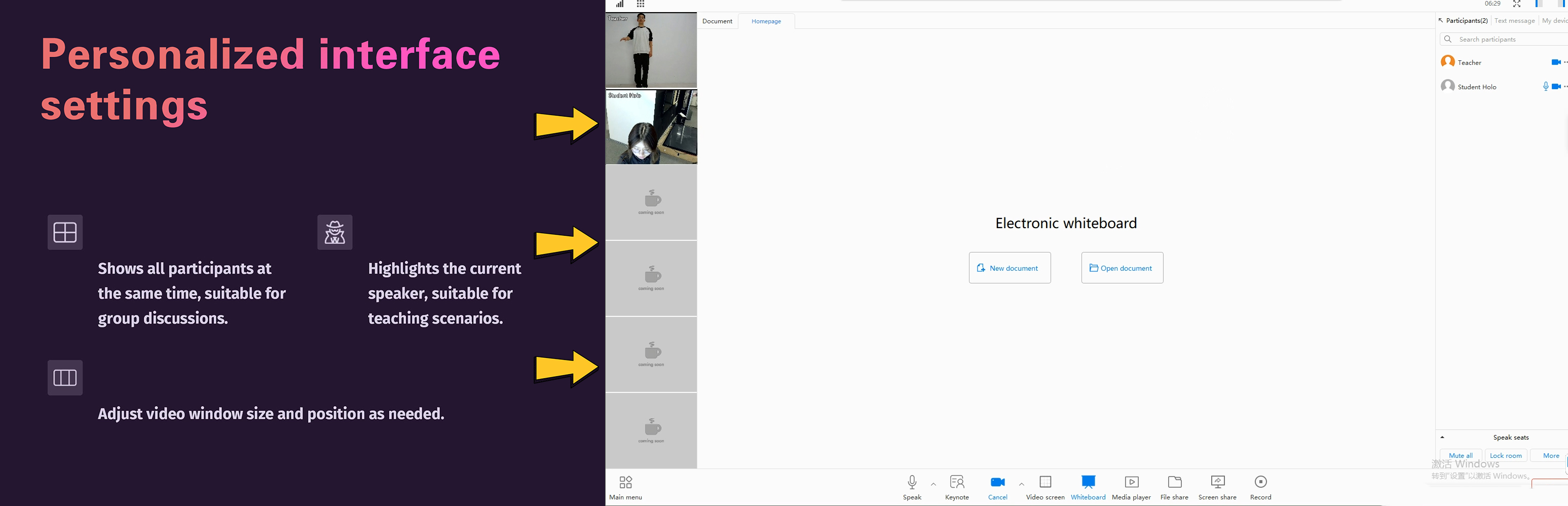Open the Main menu

(625, 483)
